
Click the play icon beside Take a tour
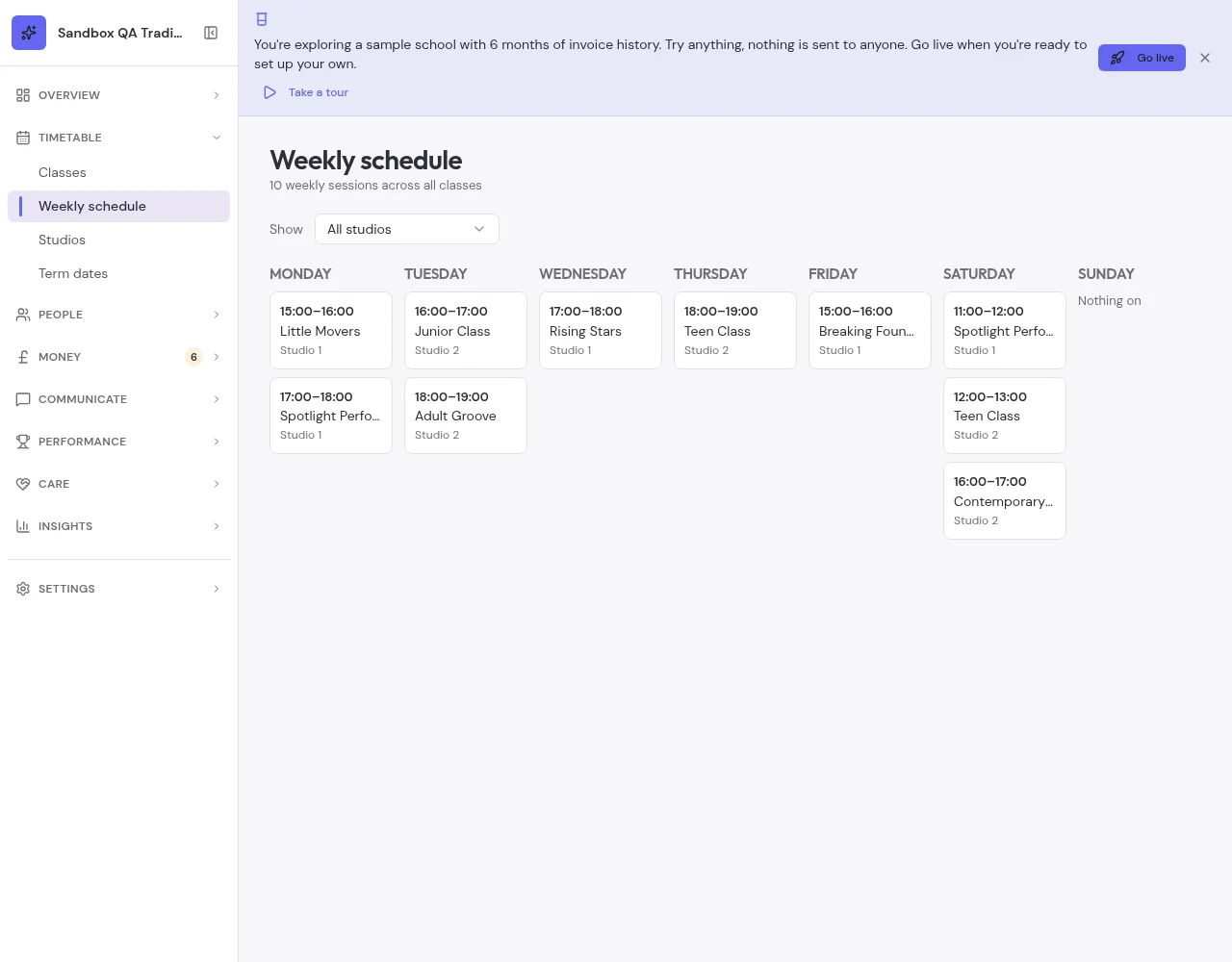[269, 92]
